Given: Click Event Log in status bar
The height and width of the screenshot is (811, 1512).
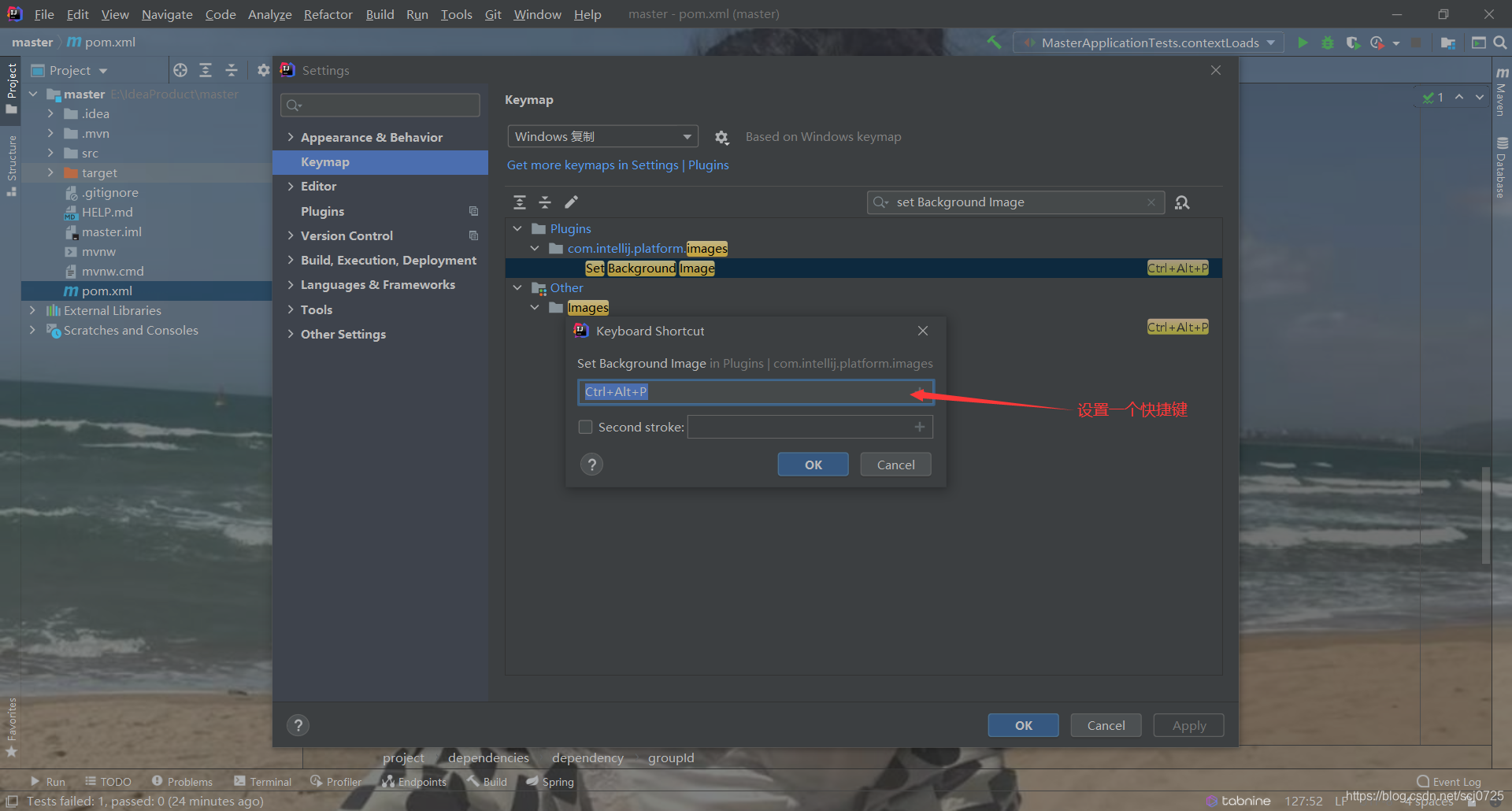Looking at the screenshot, I should pos(1449,782).
